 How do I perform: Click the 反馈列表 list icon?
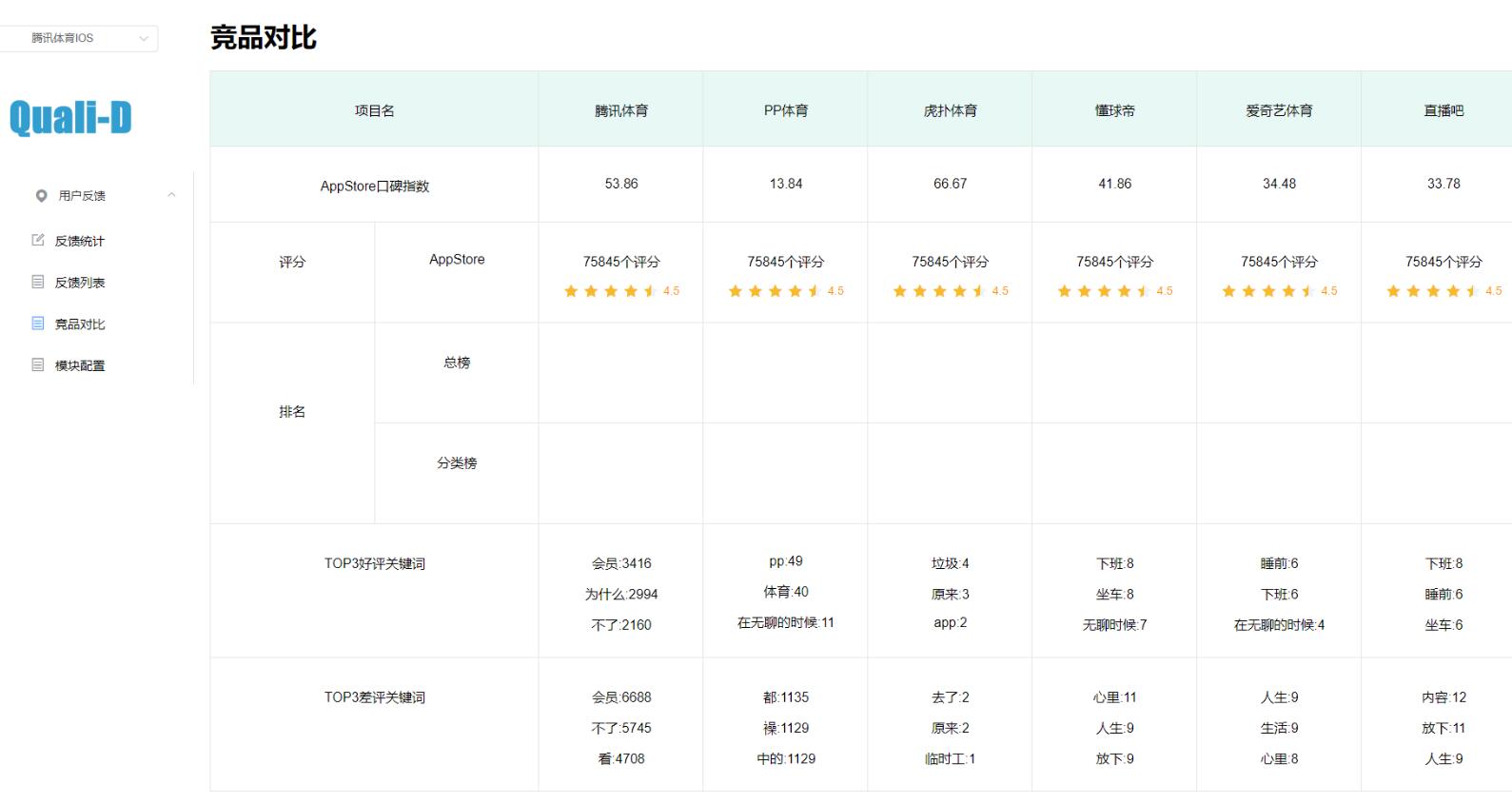tap(38, 282)
